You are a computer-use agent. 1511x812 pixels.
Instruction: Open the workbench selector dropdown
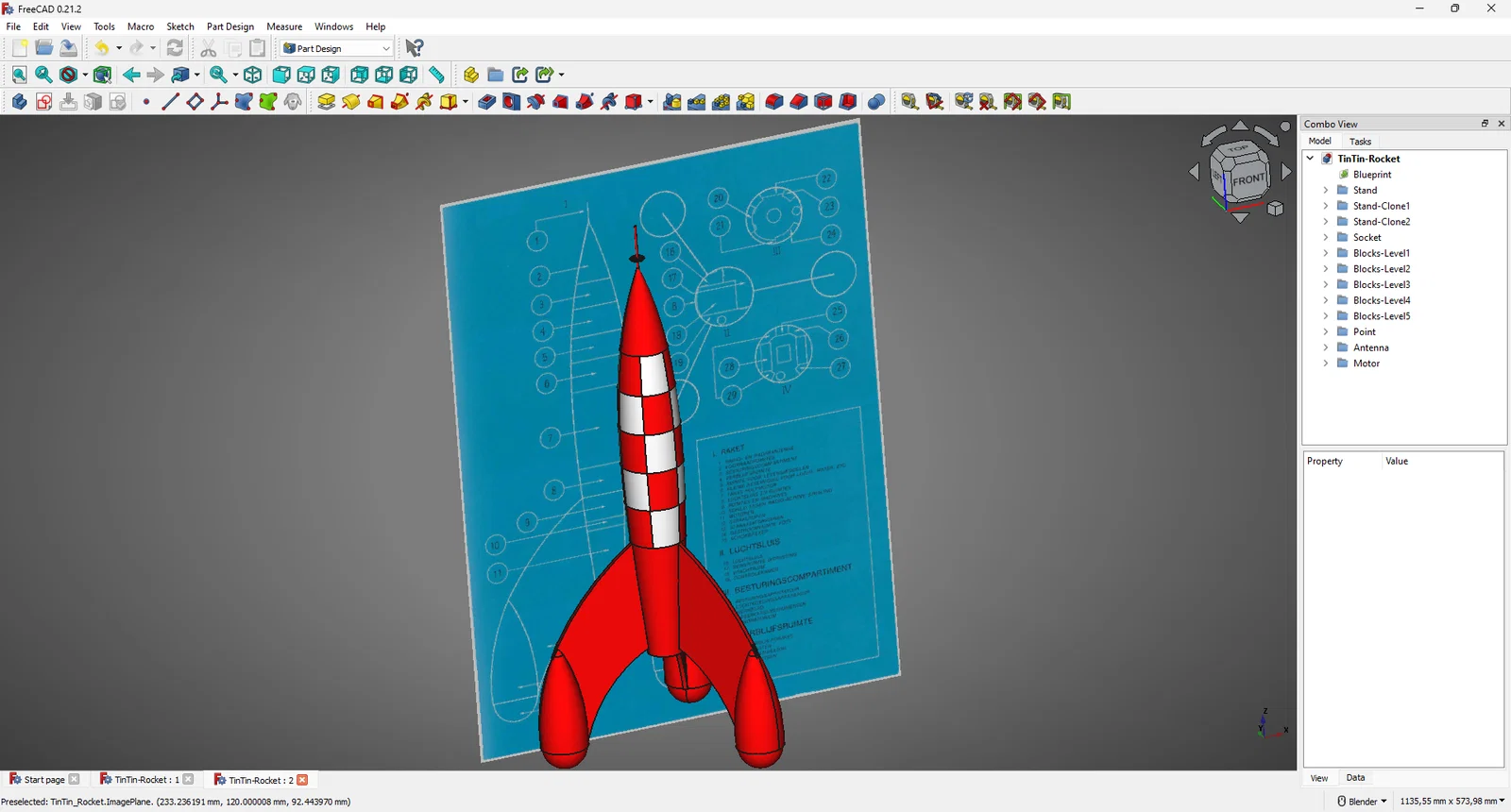(x=336, y=48)
